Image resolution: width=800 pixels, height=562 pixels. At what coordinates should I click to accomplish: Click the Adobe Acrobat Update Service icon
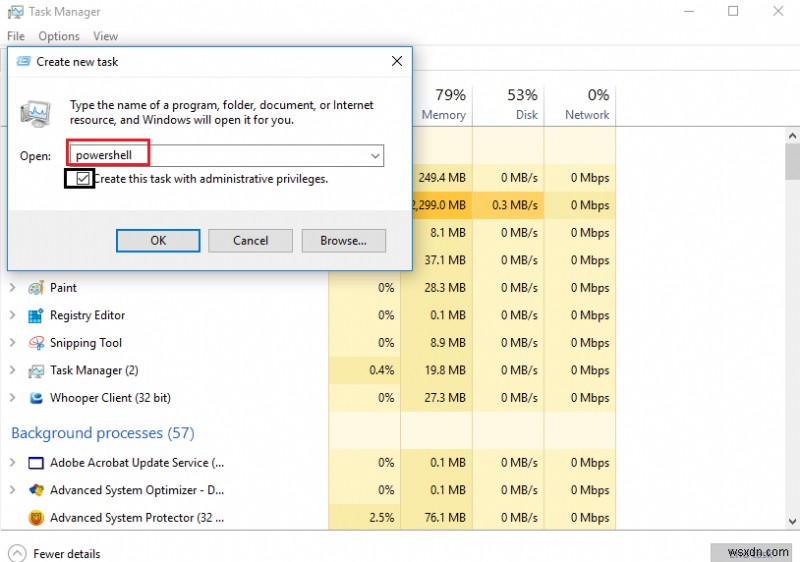point(36,463)
